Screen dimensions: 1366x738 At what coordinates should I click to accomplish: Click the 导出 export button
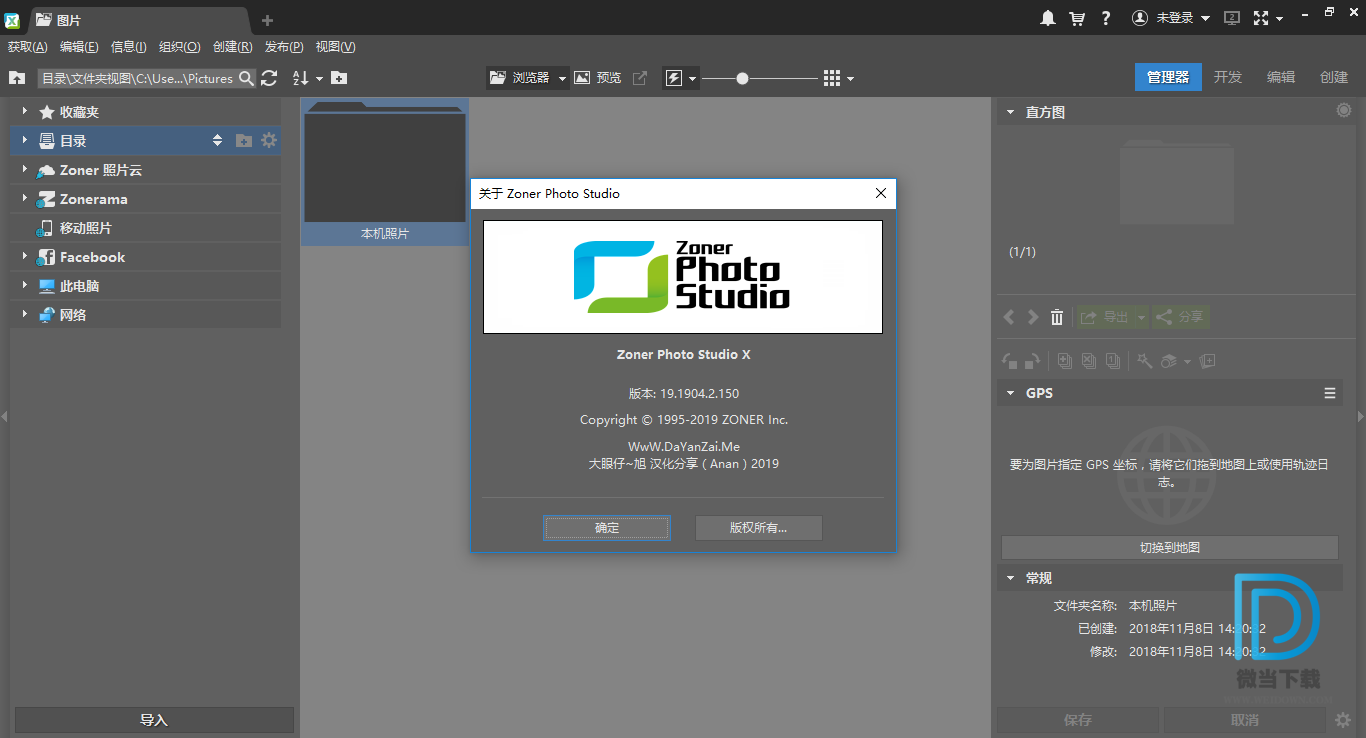point(1104,317)
